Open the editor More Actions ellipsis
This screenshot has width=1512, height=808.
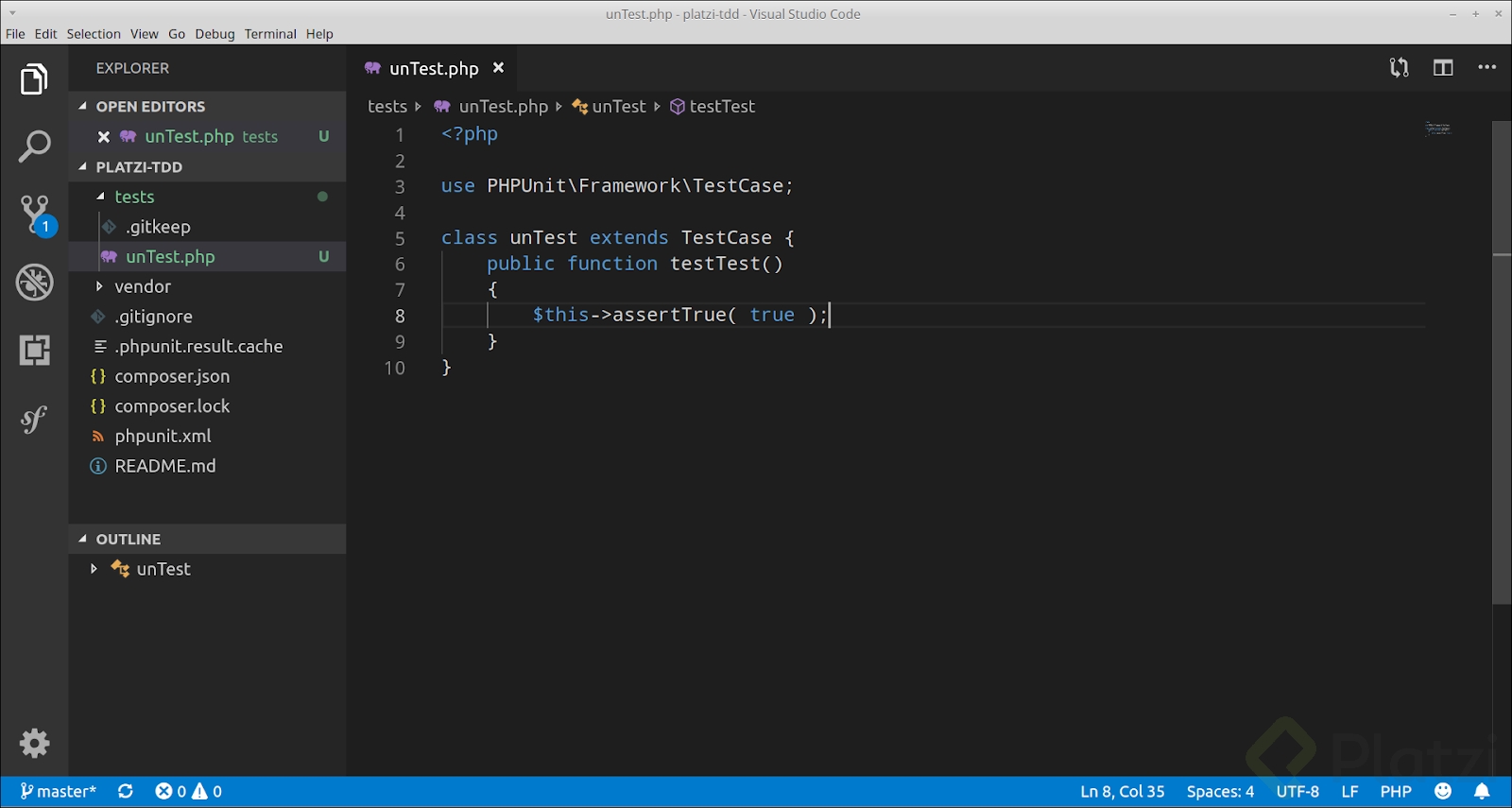[1486, 68]
